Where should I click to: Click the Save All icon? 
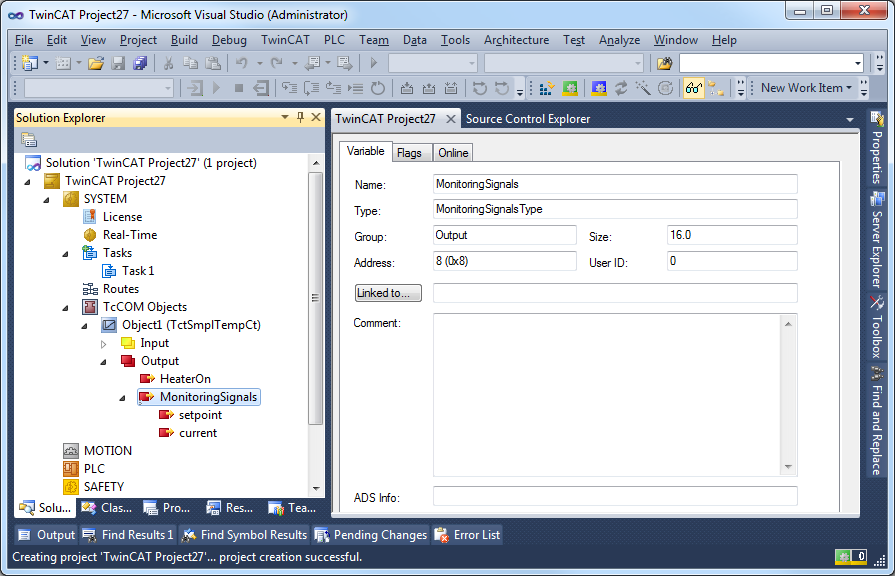[140, 63]
